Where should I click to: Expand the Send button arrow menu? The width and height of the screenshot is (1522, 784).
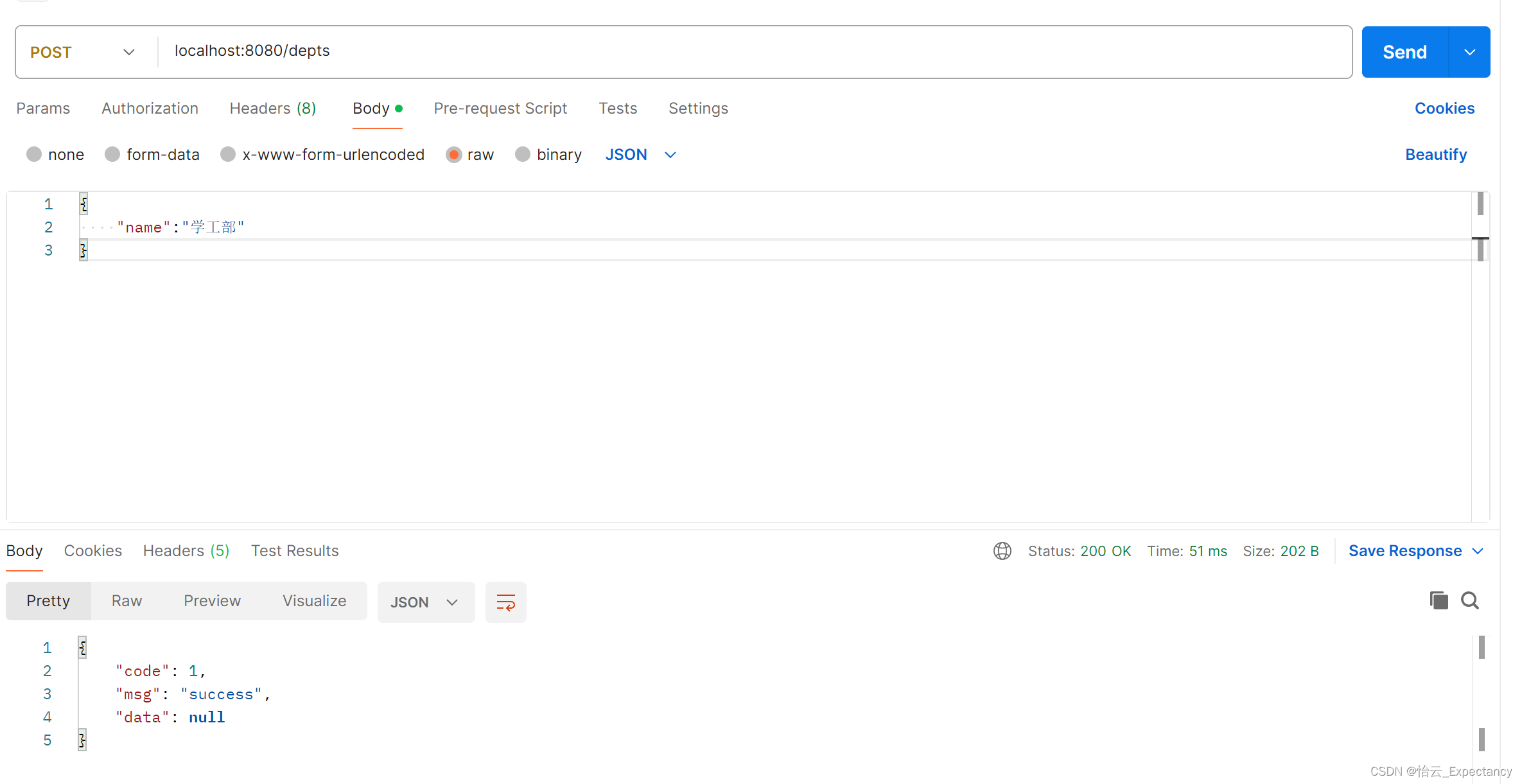(x=1469, y=52)
